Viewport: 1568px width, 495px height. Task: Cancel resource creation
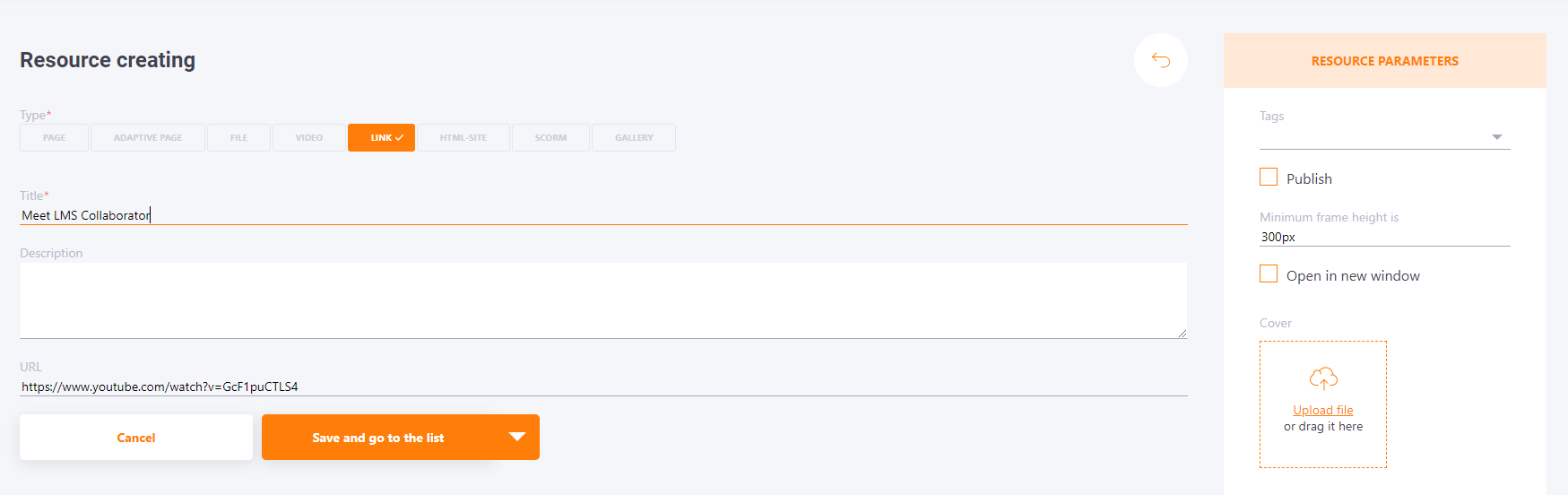click(136, 438)
